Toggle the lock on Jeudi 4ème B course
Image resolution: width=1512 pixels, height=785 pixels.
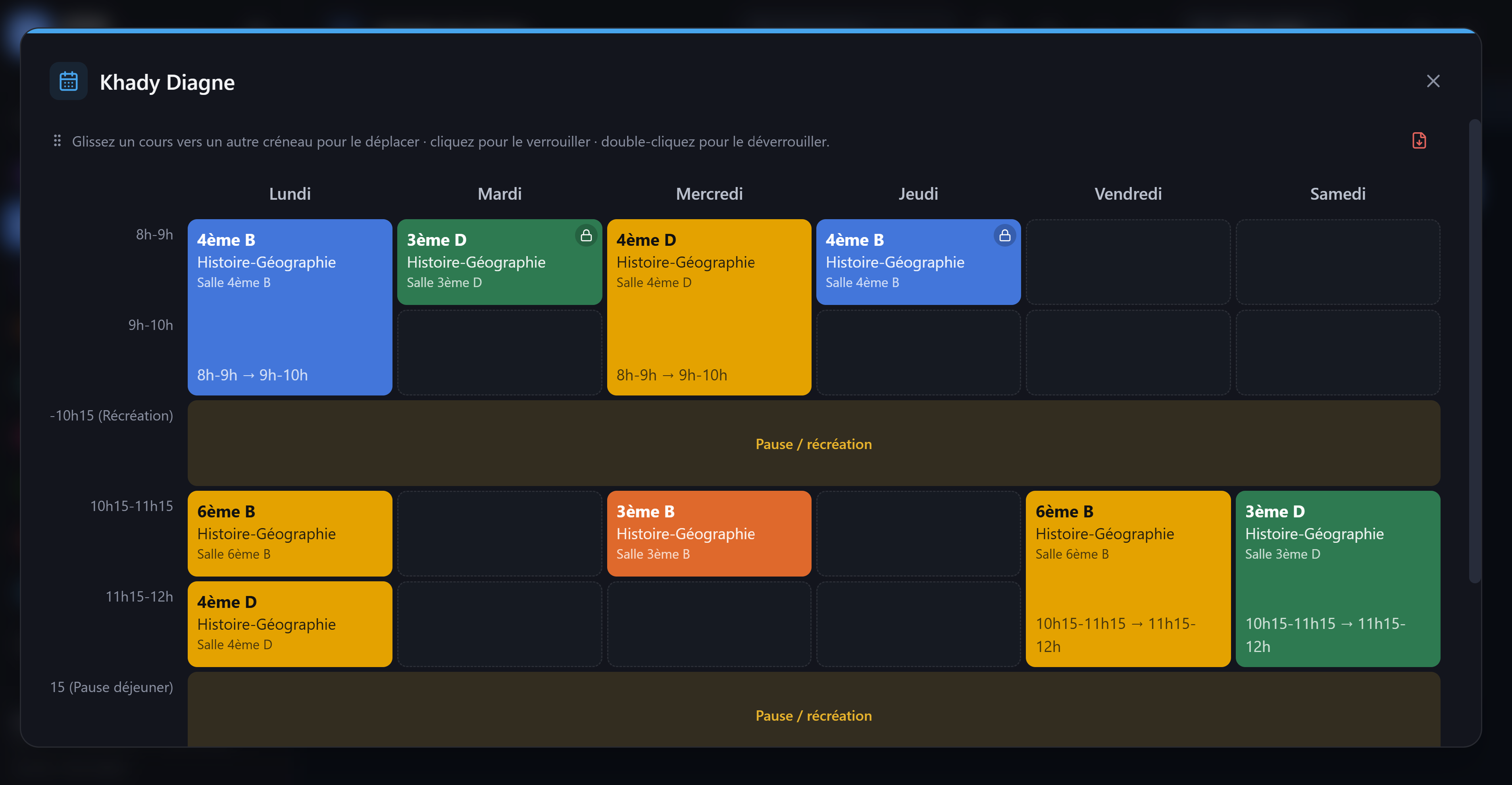click(x=1005, y=235)
